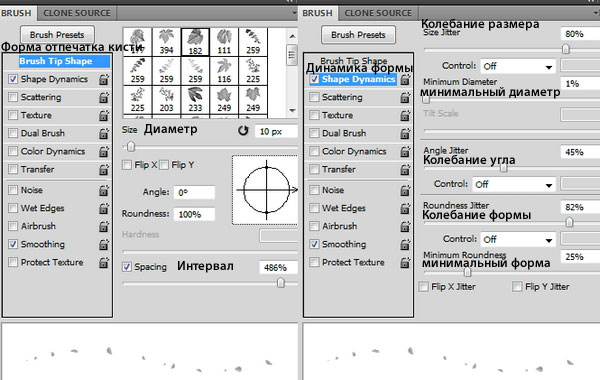Image resolution: width=600 pixels, height=380 pixels.
Task: Click lock icon for Transfer, left panel
Action: point(104,169)
